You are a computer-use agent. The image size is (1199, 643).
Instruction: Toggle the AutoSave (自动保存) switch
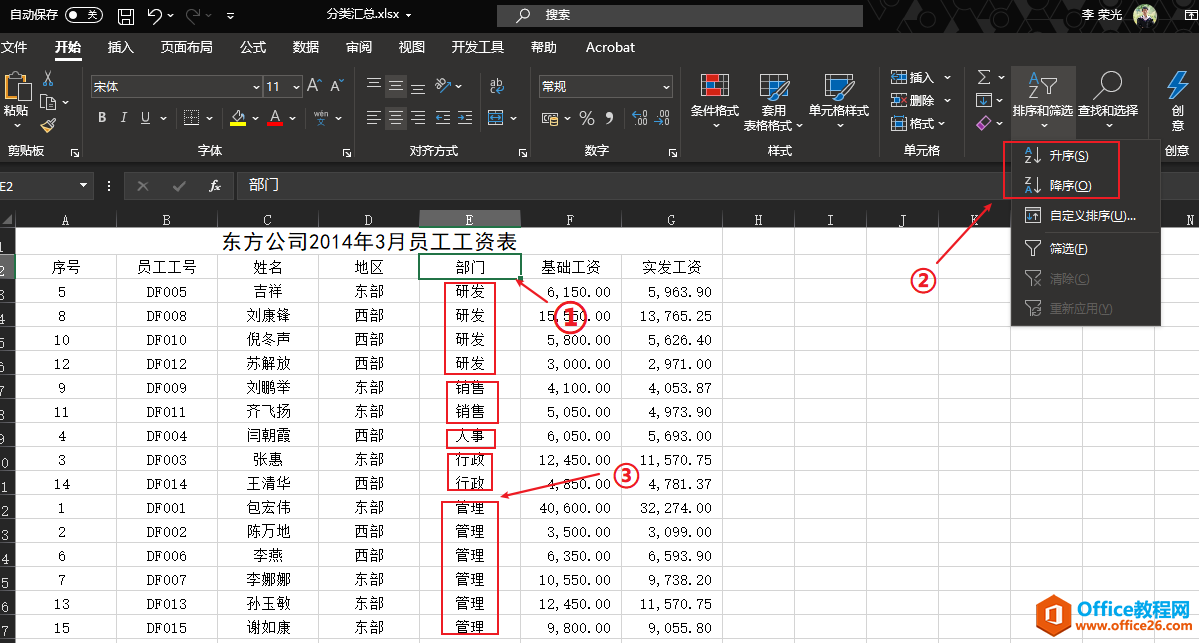83,15
